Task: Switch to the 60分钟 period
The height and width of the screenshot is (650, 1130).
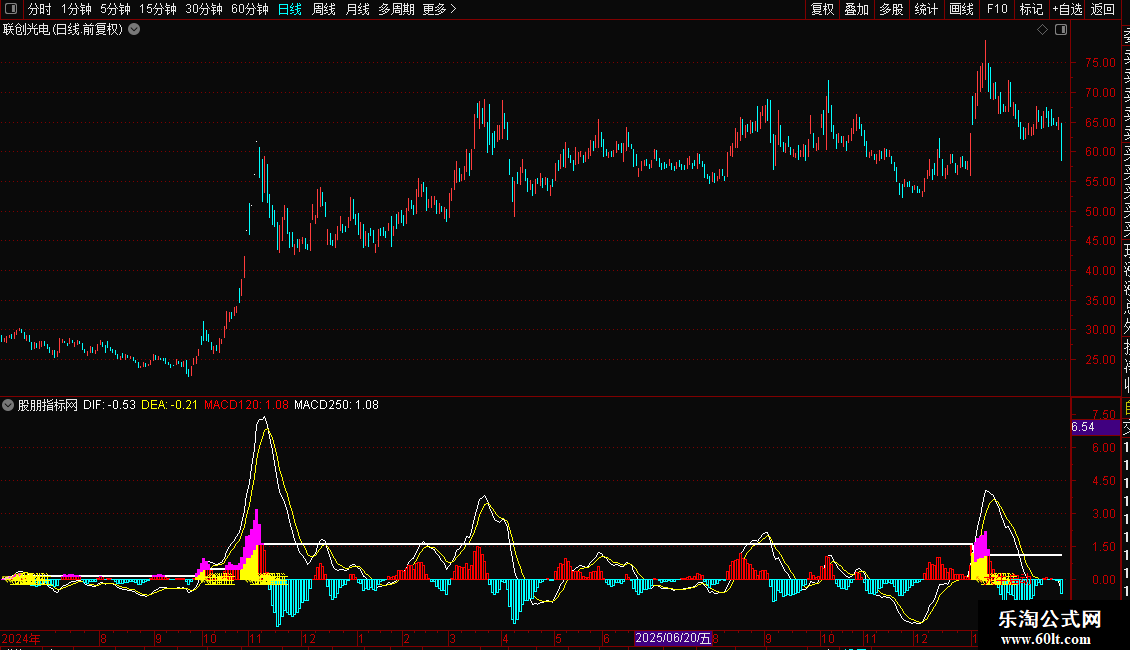Action: (x=249, y=9)
